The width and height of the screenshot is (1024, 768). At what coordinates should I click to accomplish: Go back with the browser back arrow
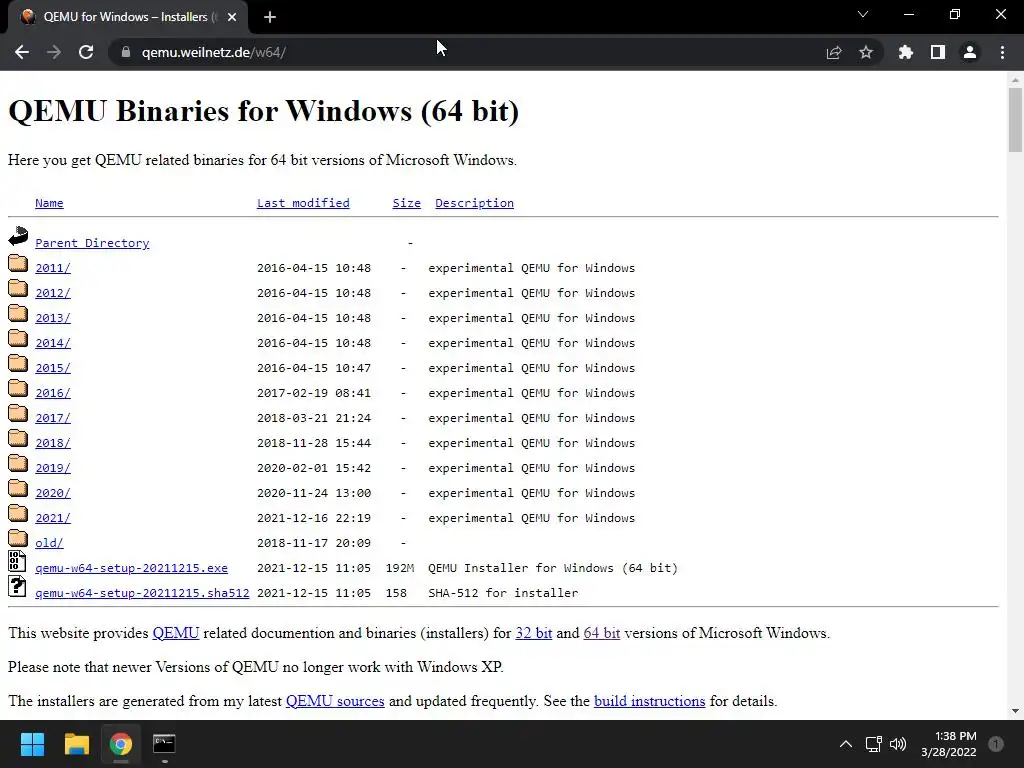(x=22, y=52)
